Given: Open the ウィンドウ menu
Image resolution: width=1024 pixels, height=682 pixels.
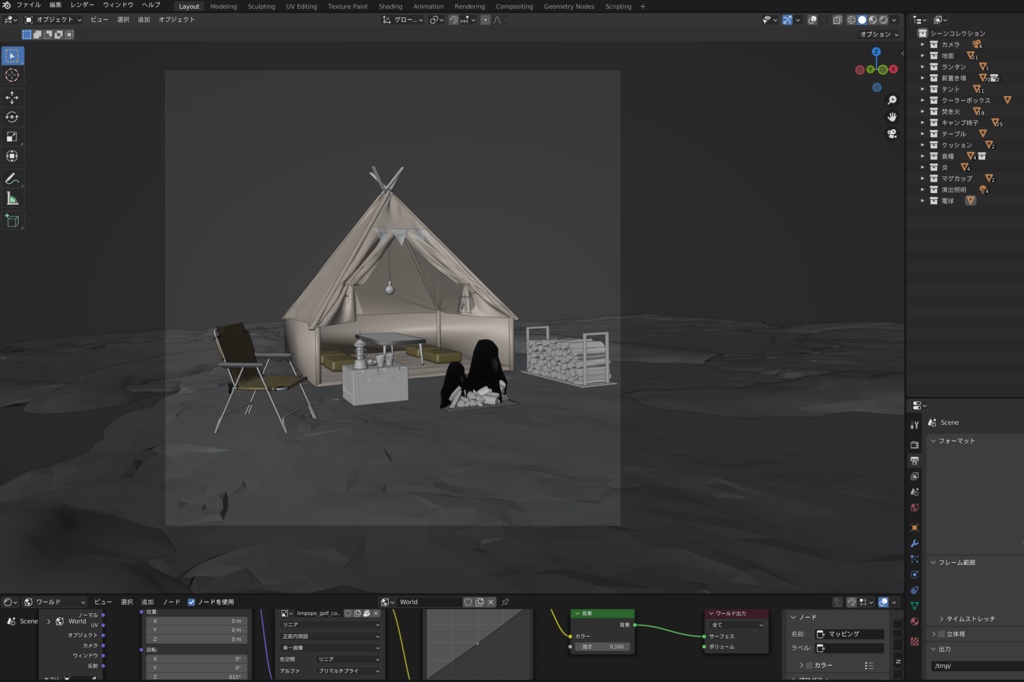Looking at the screenshot, I should 118,5.
